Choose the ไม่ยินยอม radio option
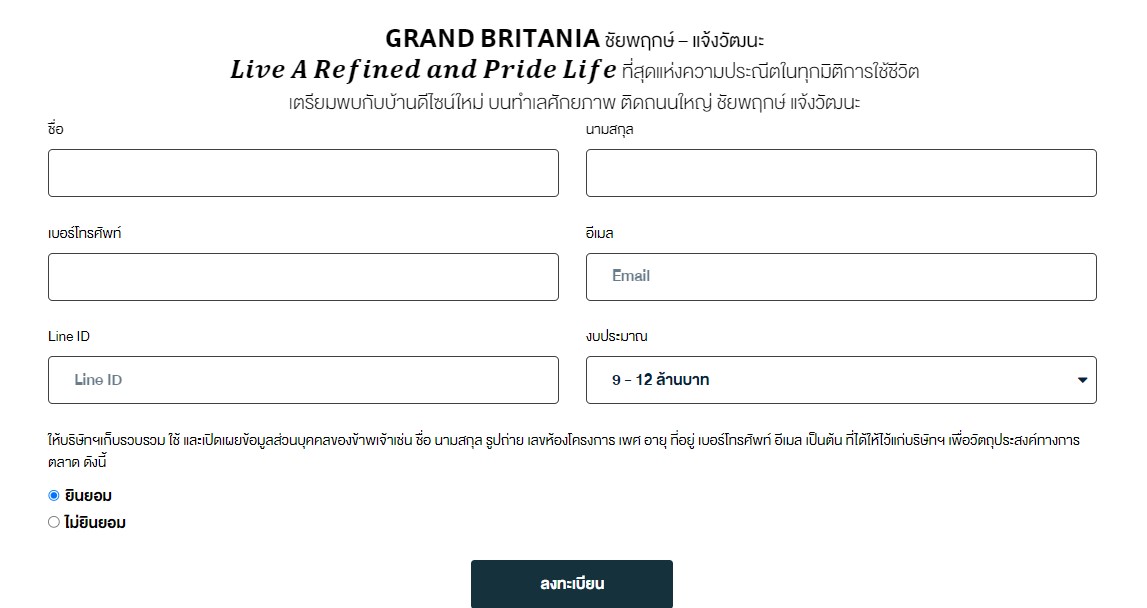 click(x=53, y=522)
